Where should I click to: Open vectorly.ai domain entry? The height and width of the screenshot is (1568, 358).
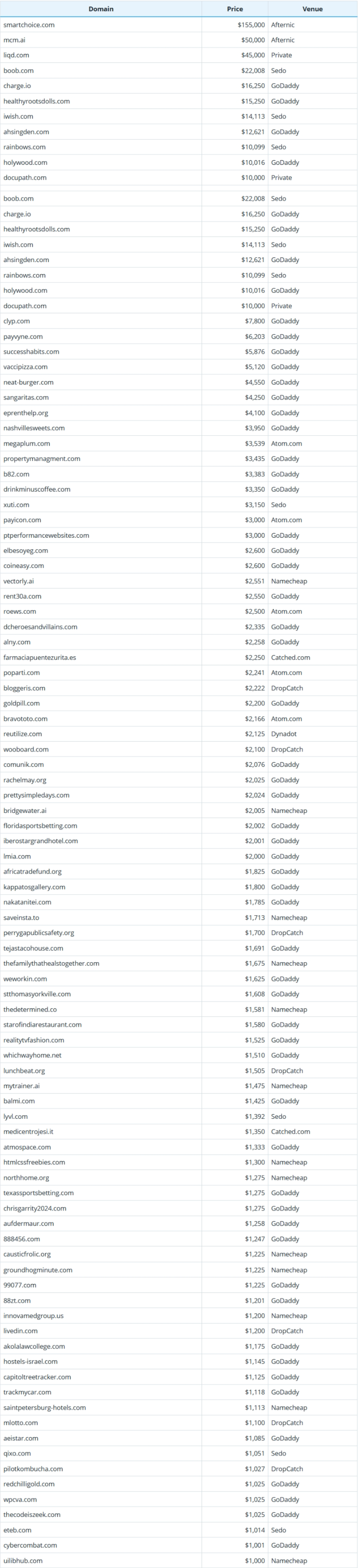point(19,581)
